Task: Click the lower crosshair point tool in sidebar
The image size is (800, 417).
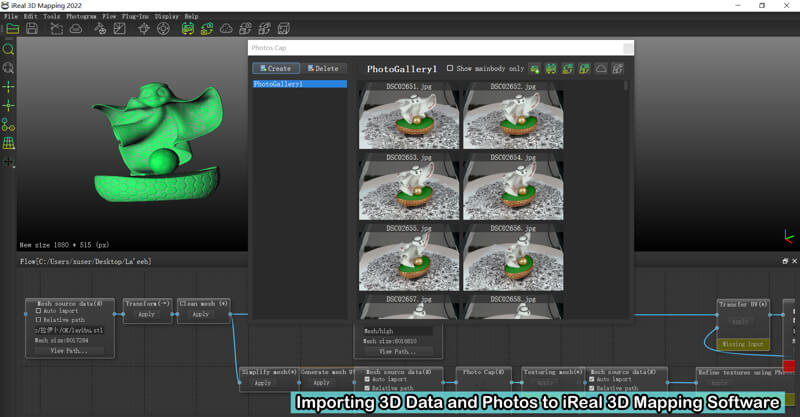Action: 8,106
